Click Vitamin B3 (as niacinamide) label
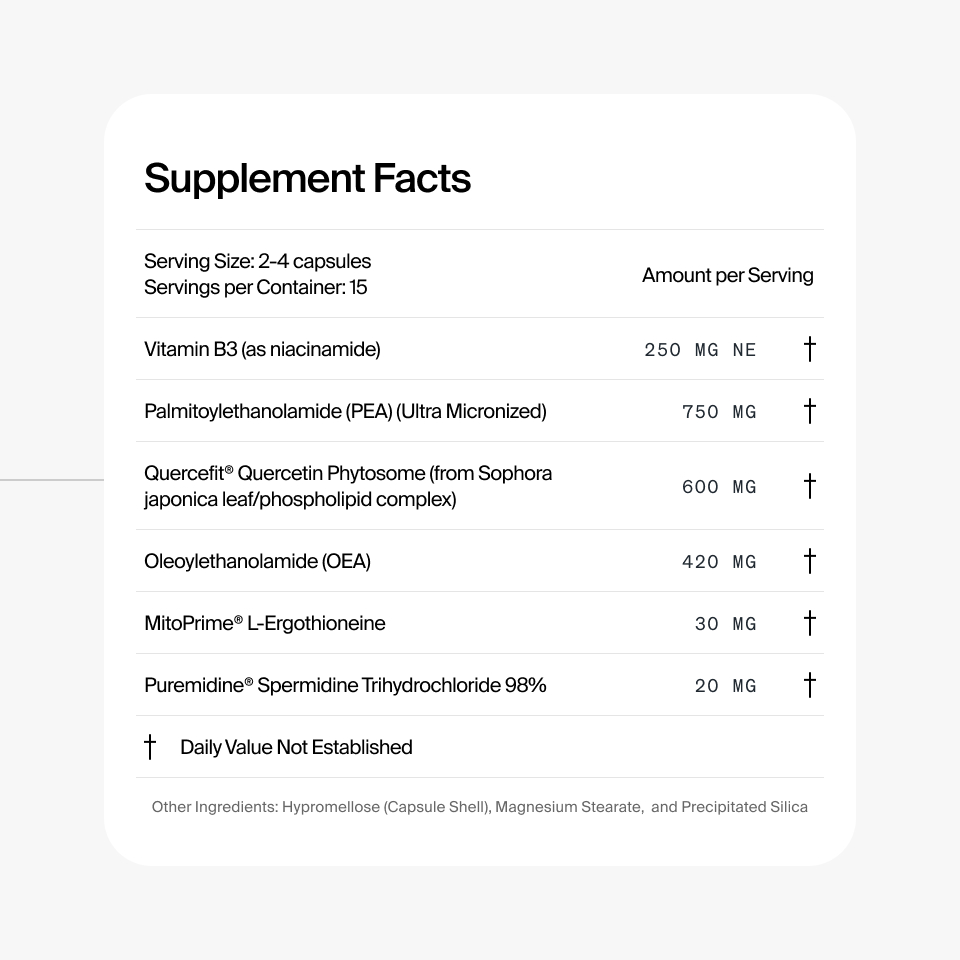Screen dimensions: 960x960 [262, 349]
